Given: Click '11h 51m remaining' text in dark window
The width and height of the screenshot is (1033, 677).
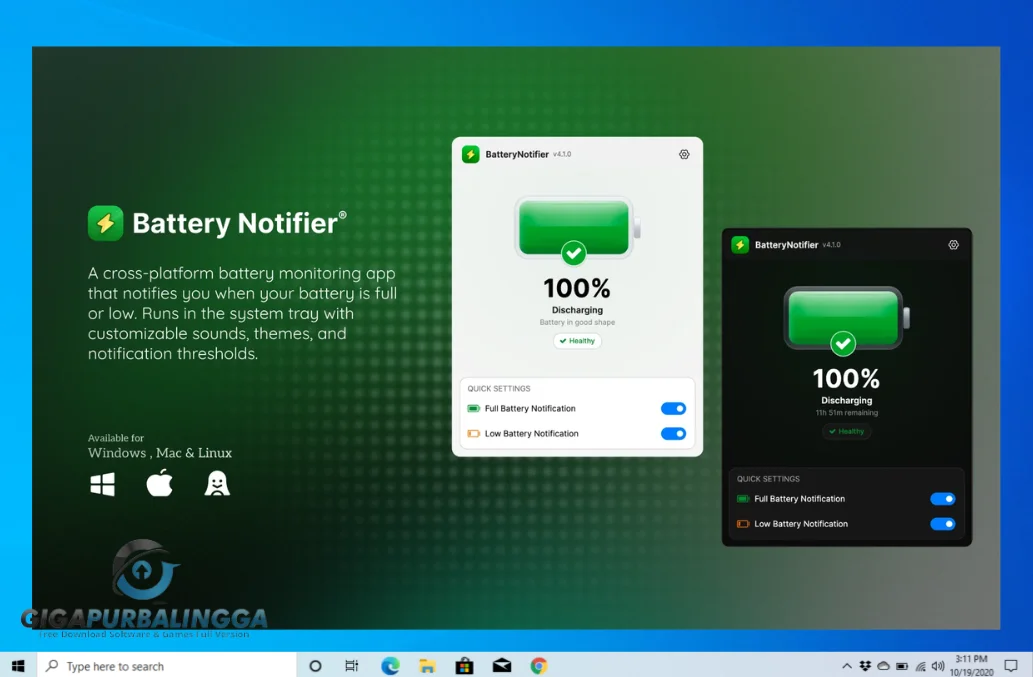Looking at the screenshot, I should [847, 412].
